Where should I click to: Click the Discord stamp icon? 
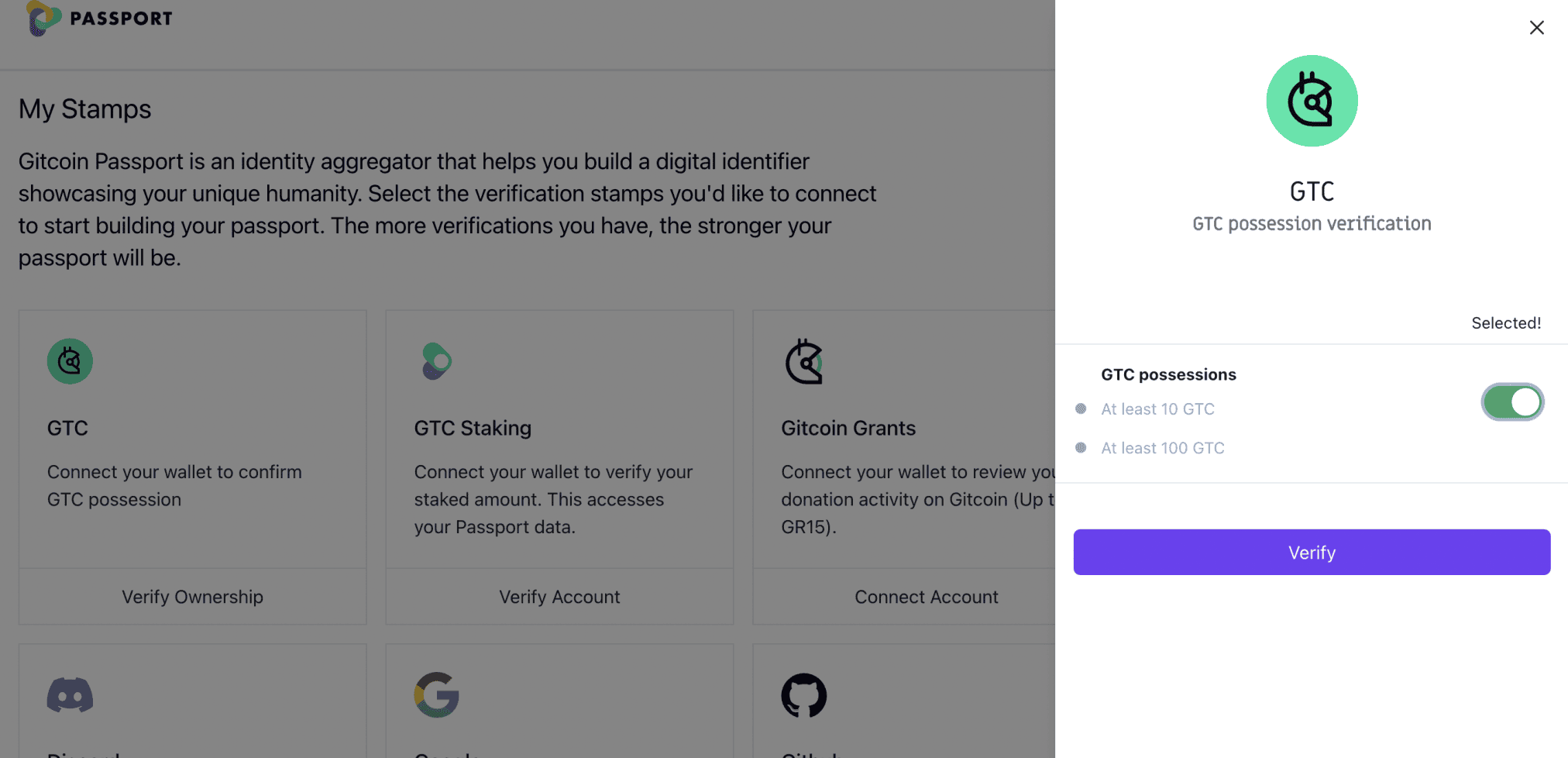click(x=70, y=694)
